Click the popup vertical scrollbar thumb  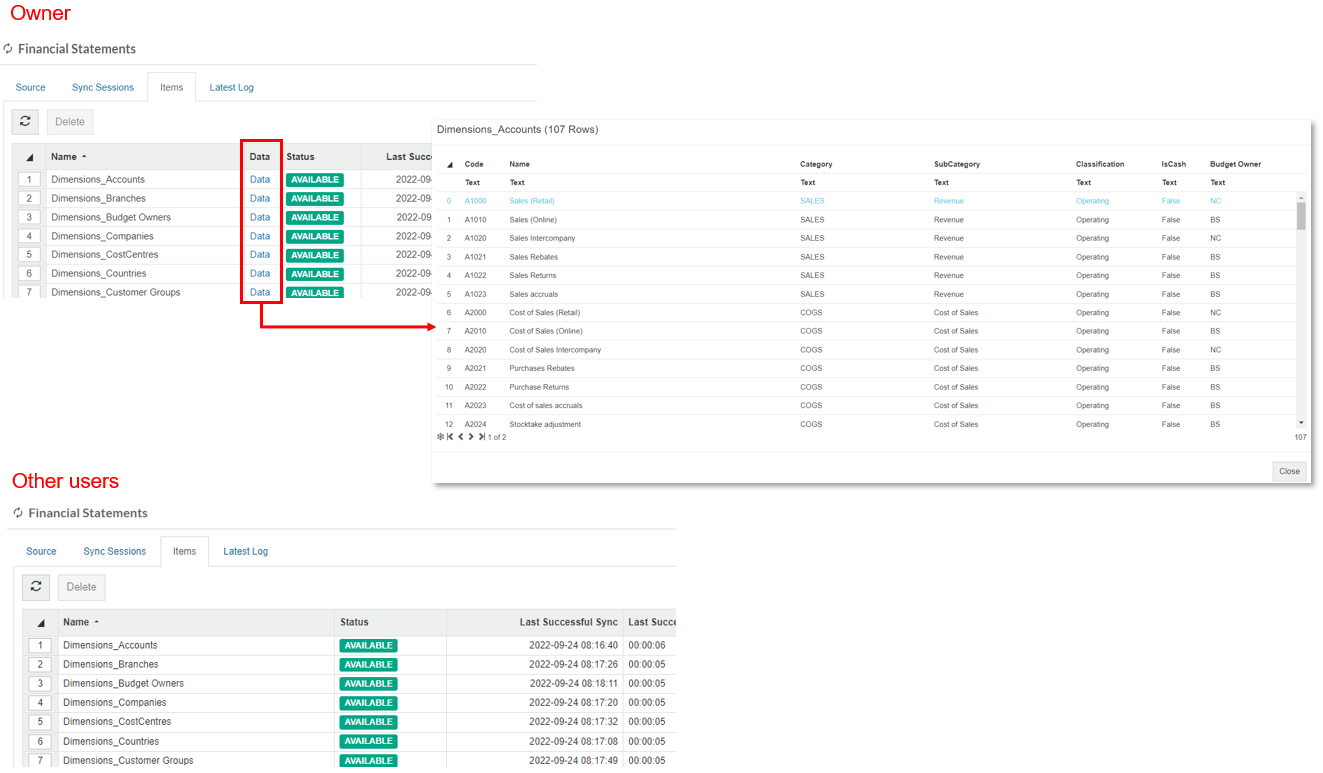[1301, 215]
